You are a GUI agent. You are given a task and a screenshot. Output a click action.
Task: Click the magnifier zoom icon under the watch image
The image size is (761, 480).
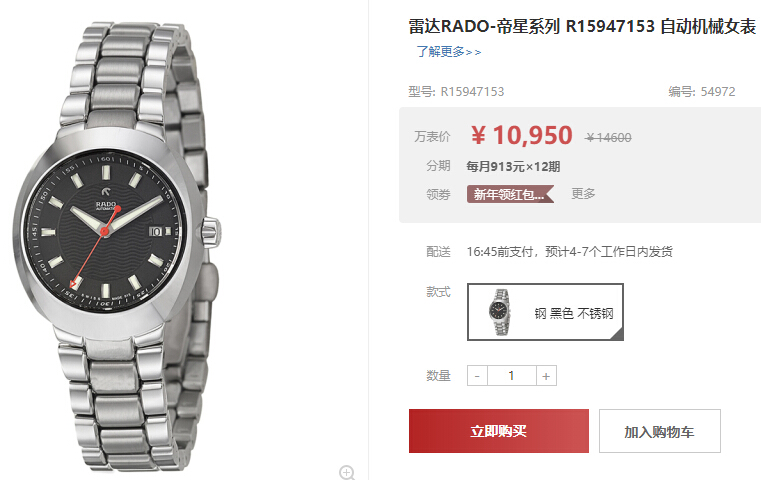[x=347, y=472]
